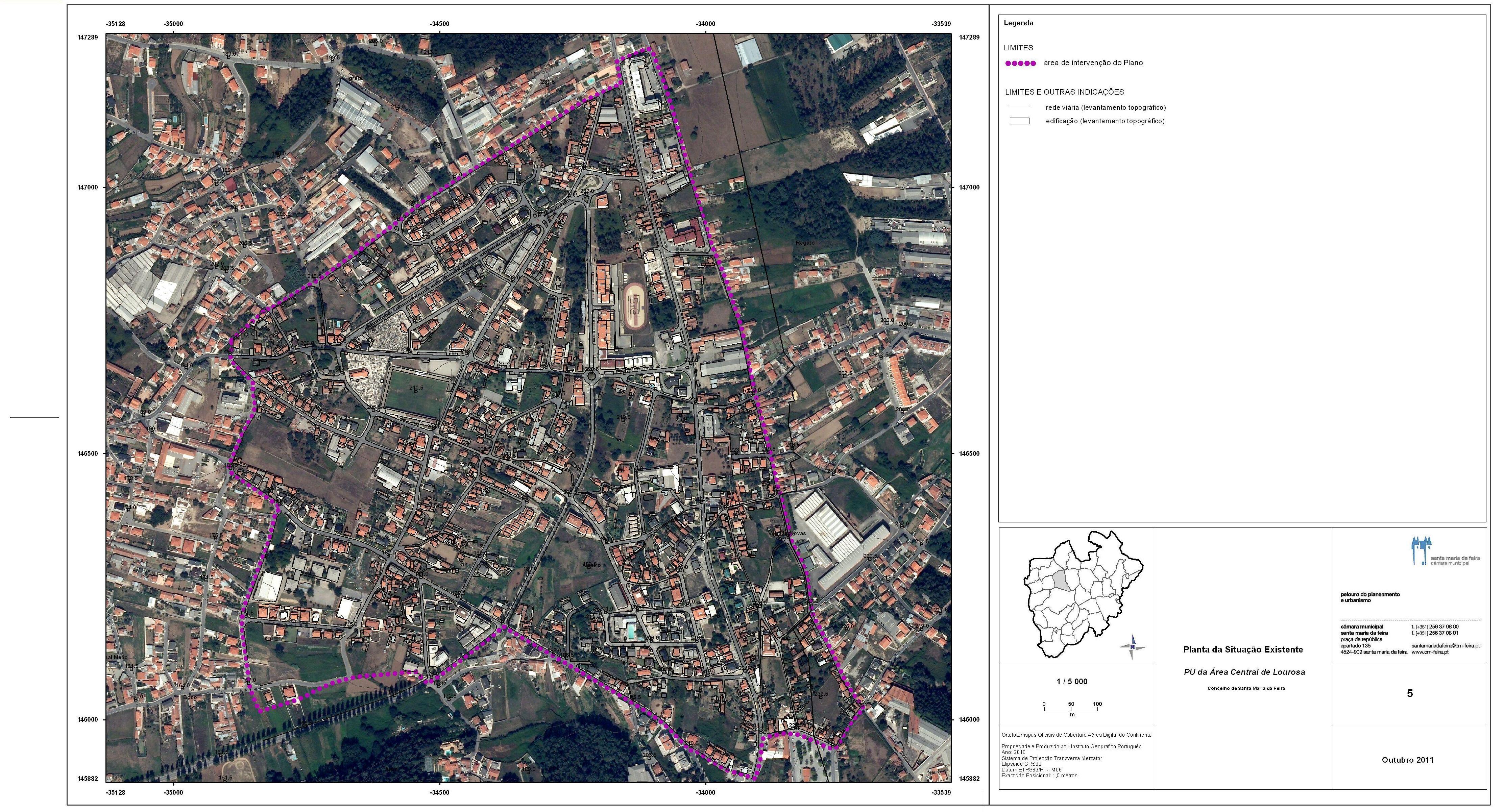The width and height of the screenshot is (1504, 812).
Task: Click the top -34500 grid coordinate label
Action: coord(439,24)
